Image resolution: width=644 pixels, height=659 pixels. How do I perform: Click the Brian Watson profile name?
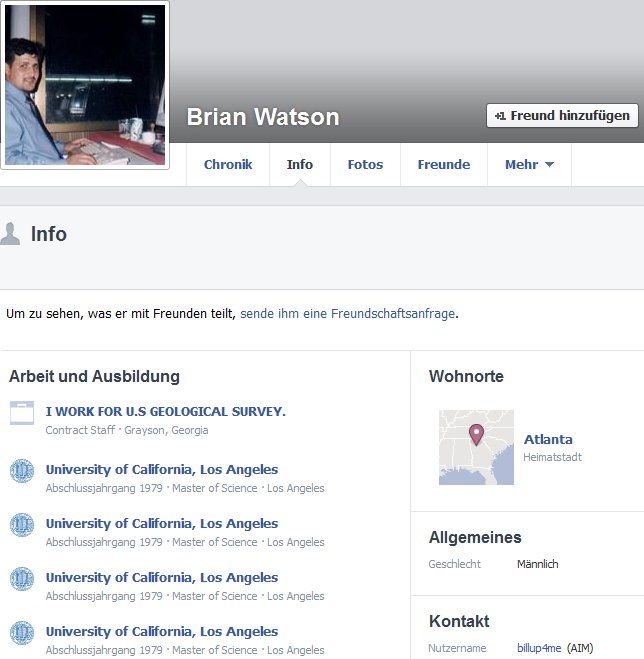click(263, 117)
